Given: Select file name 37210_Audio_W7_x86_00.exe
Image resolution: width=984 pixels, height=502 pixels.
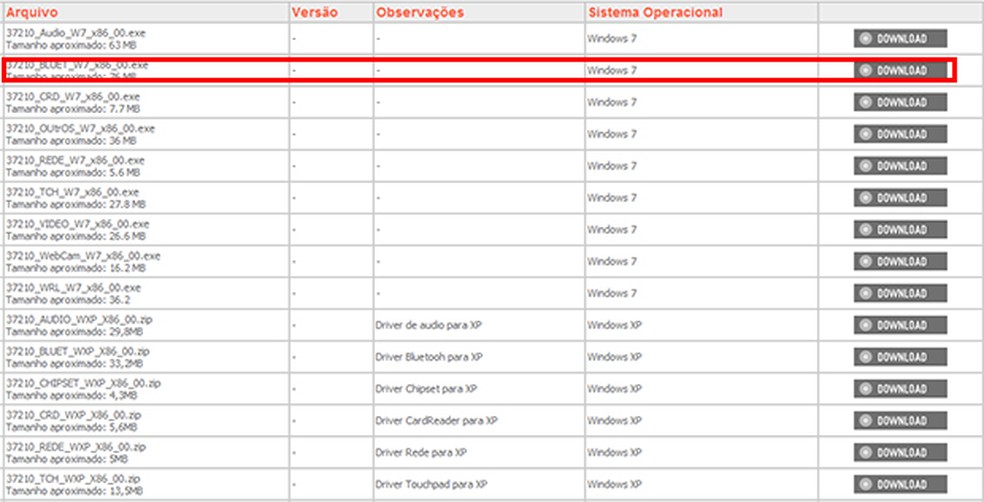Looking at the screenshot, I should coord(75,33).
